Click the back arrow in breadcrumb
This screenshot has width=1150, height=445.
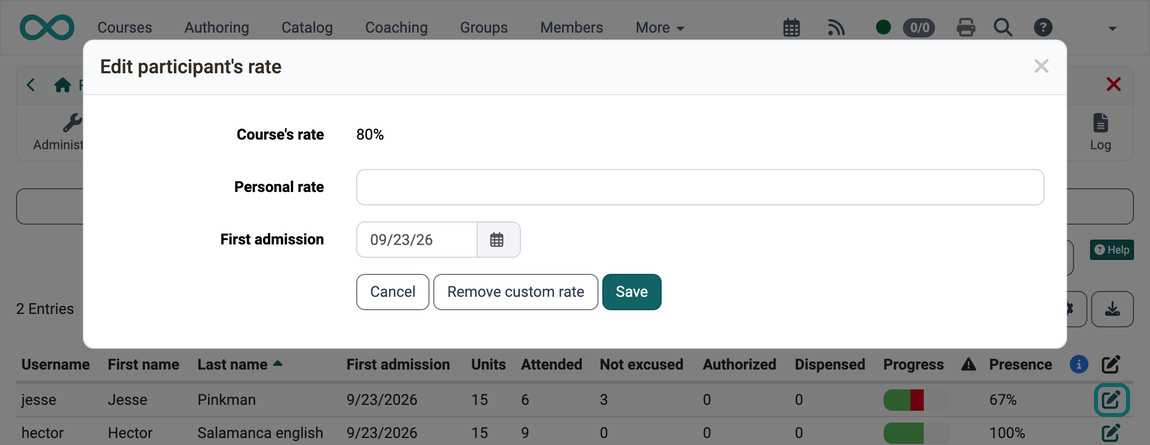[31, 84]
